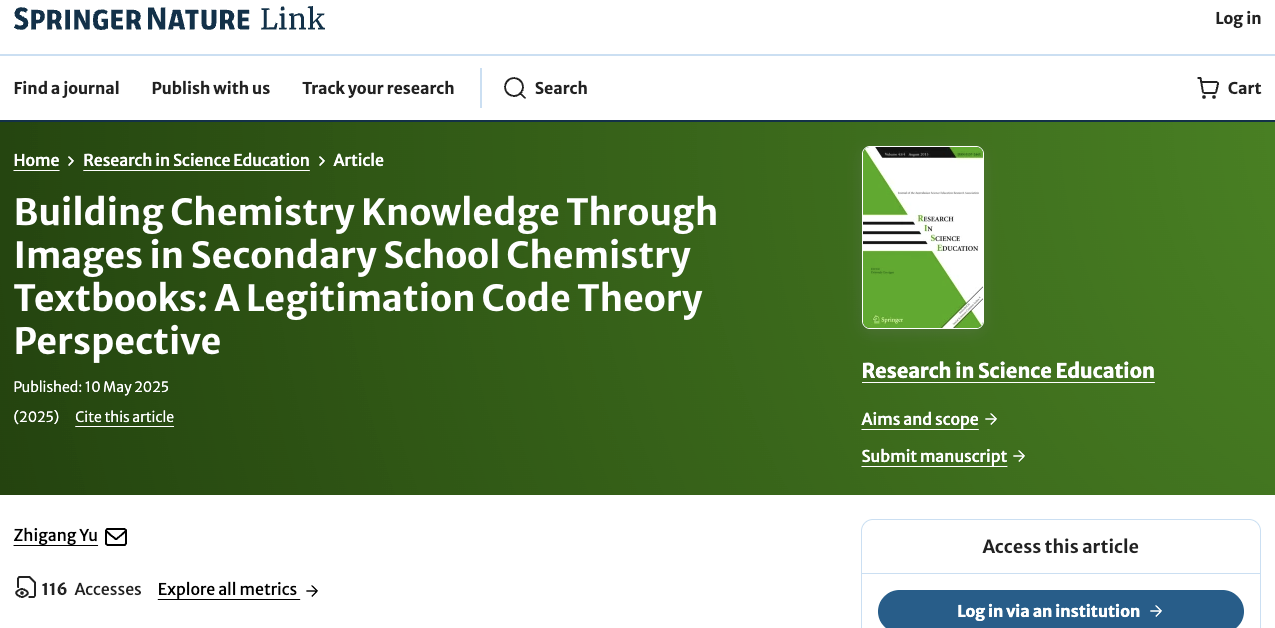Viewport: 1275px width, 628px height.
Task: Open the Find a journal menu
Action: 66,88
